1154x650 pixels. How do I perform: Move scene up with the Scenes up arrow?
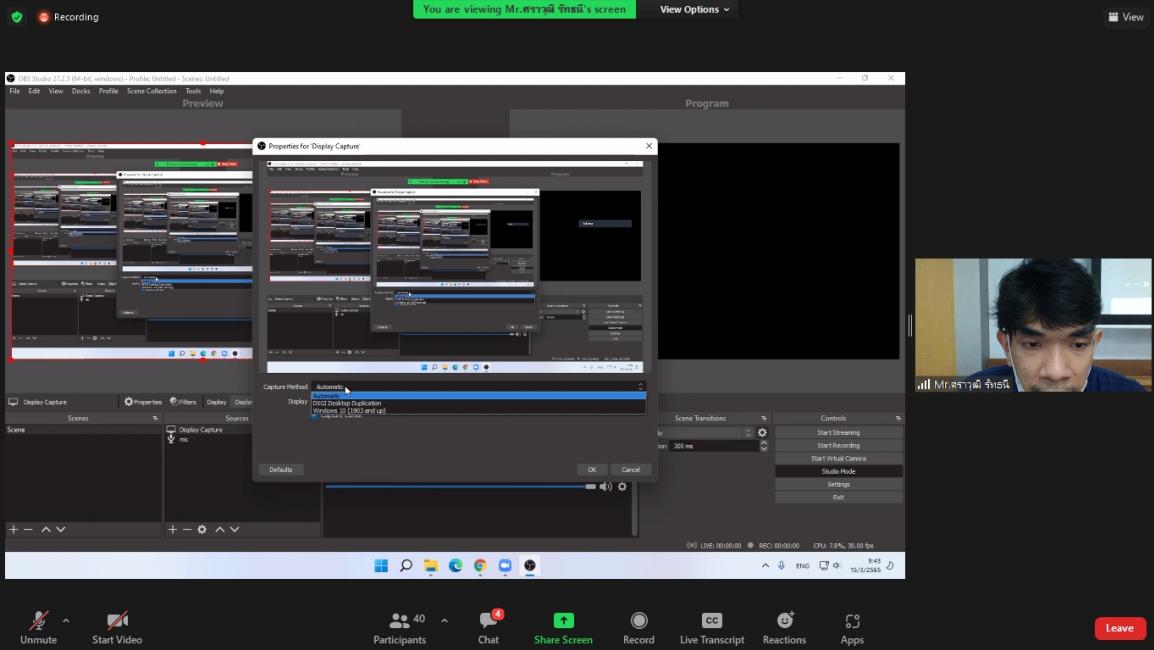46,529
